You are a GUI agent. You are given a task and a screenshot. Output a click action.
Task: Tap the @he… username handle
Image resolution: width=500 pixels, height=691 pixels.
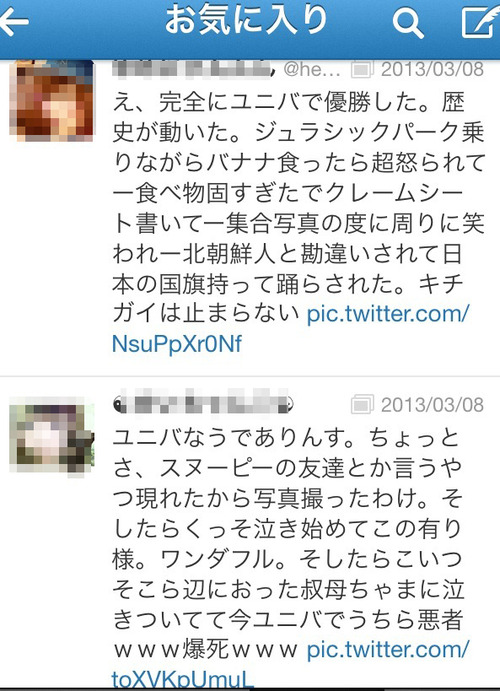(x=311, y=69)
